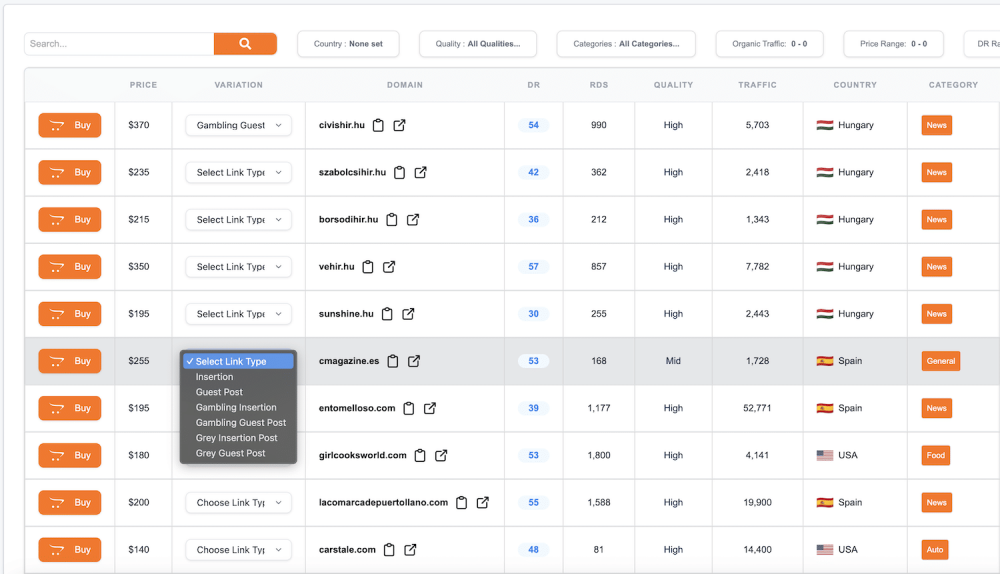The width and height of the screenshot is (1000, 574).
Task: Copy carstale.com clipboard icon
Action: 389,550
